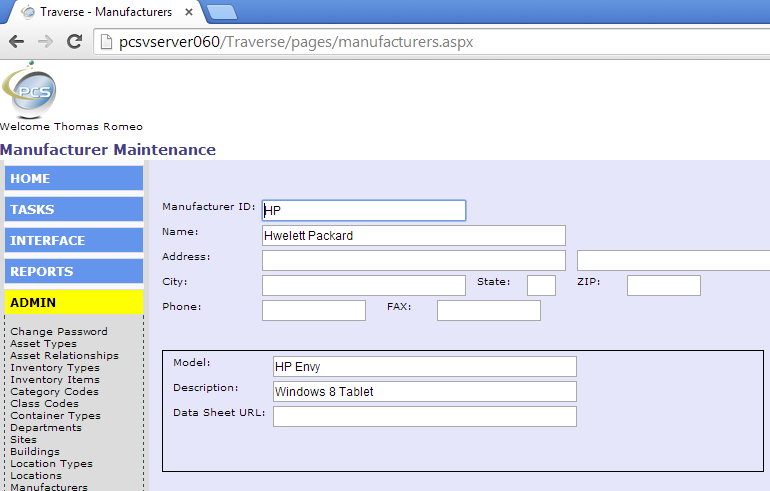Click the second Address field
This screenshot has height=491, width=770.
coord(673,260)
